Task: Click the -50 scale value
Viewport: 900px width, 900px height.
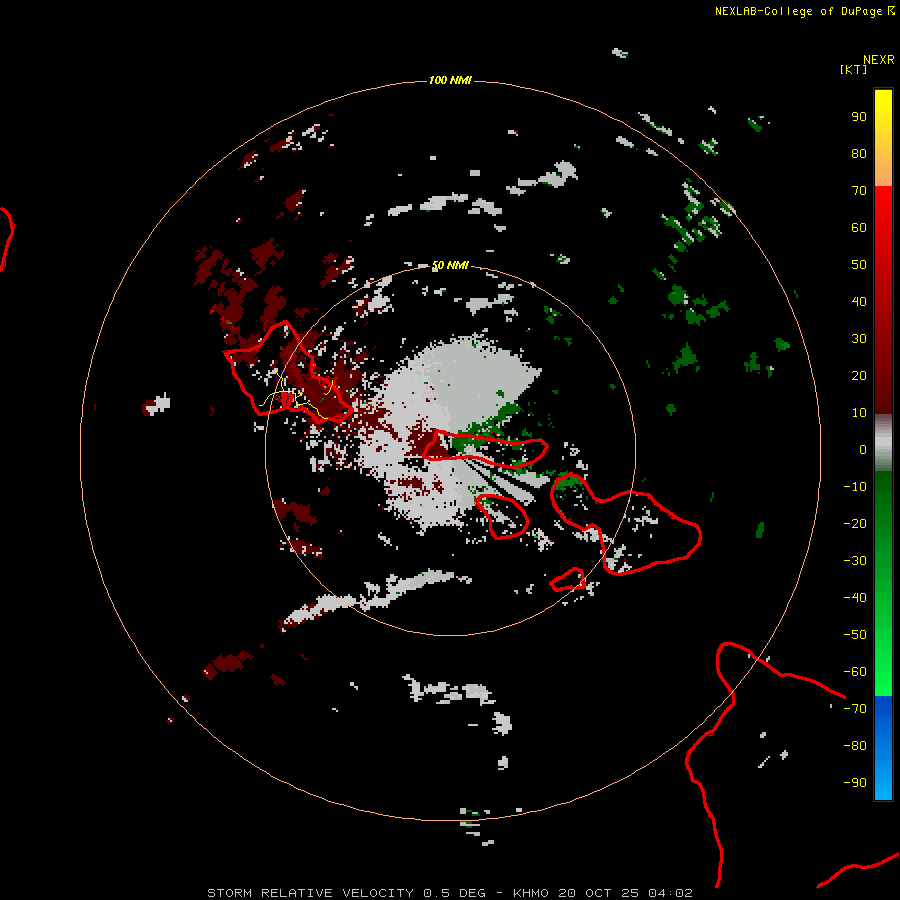Action: (x=855, y=635)
